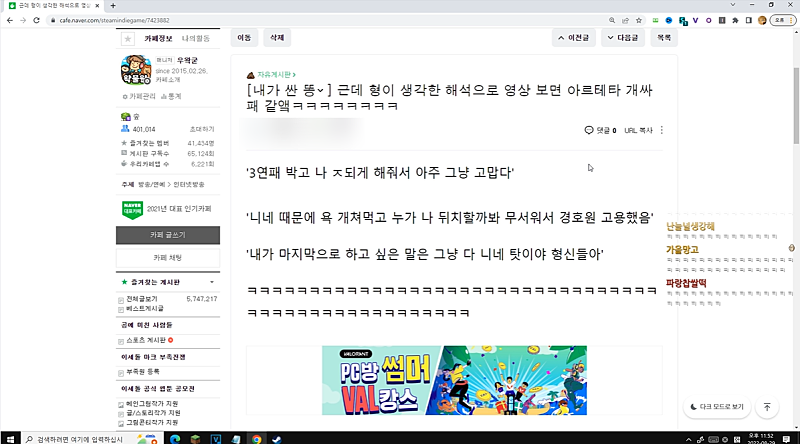
Task: Click the 파랑찹쌀떡 chat name
Action: [x=686, y=283]
